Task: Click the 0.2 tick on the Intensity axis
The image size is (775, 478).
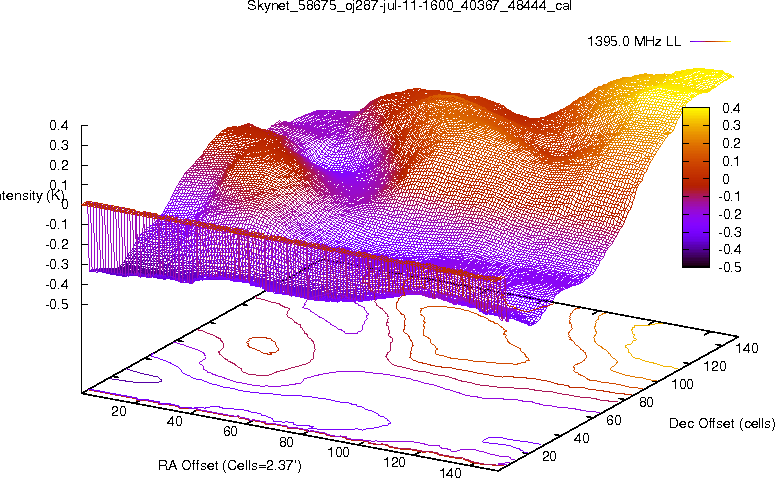Action: 59,165
